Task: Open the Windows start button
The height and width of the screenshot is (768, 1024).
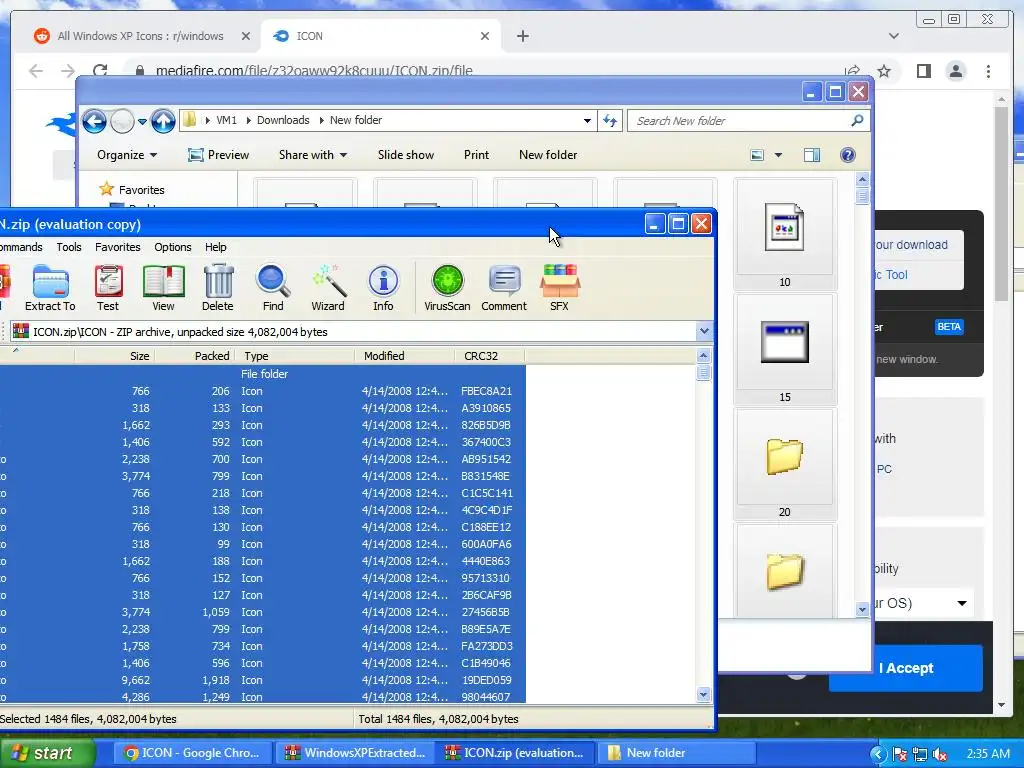Action: tap(47, 754)
